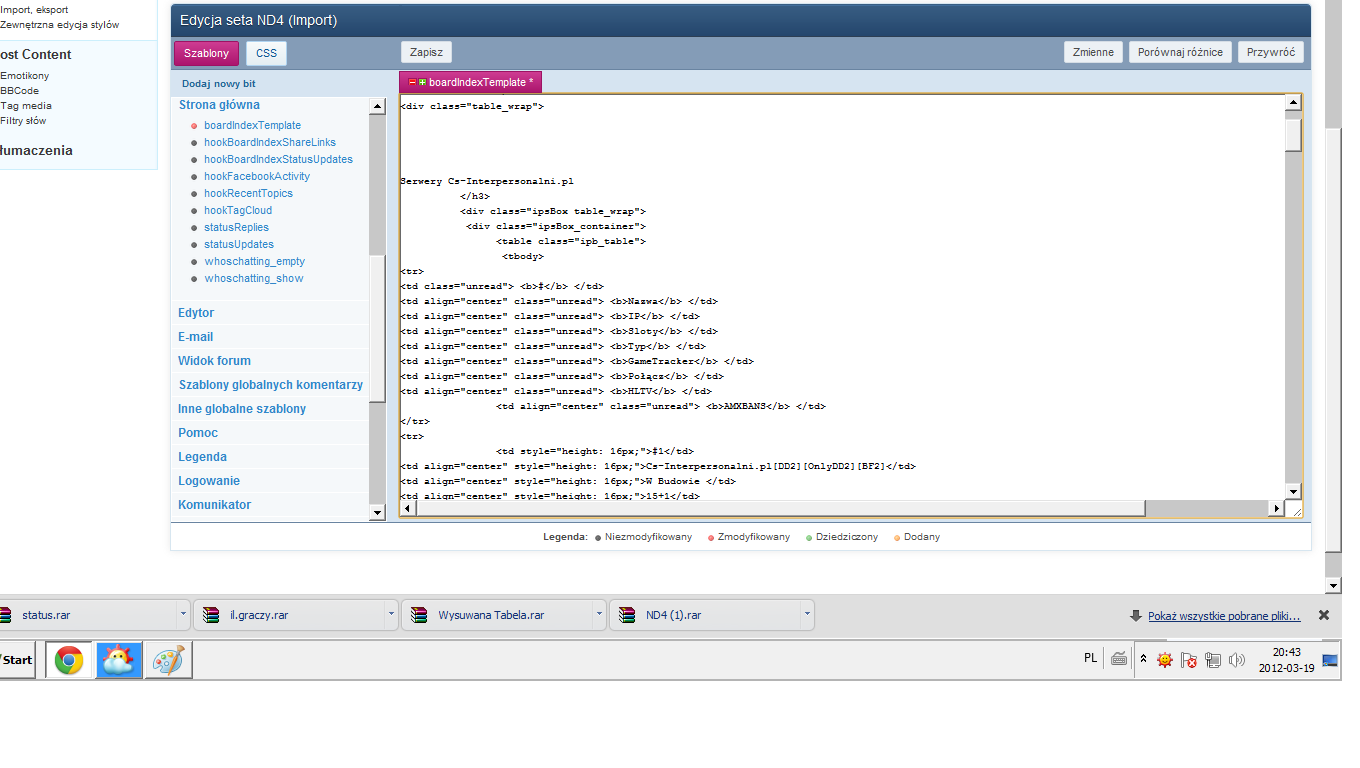Open the on-screen keyboard tray icon

click(1119, 659)
